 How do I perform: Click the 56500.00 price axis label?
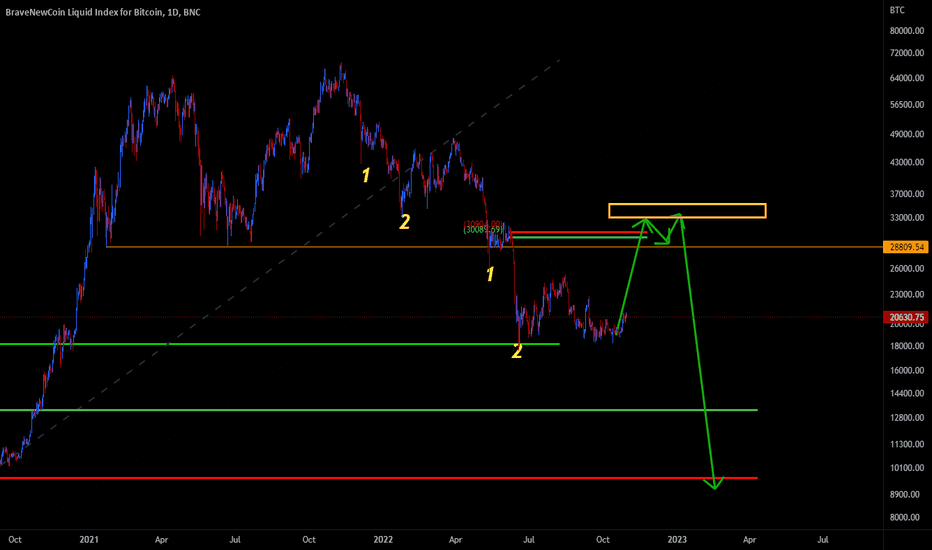[907, 105]
